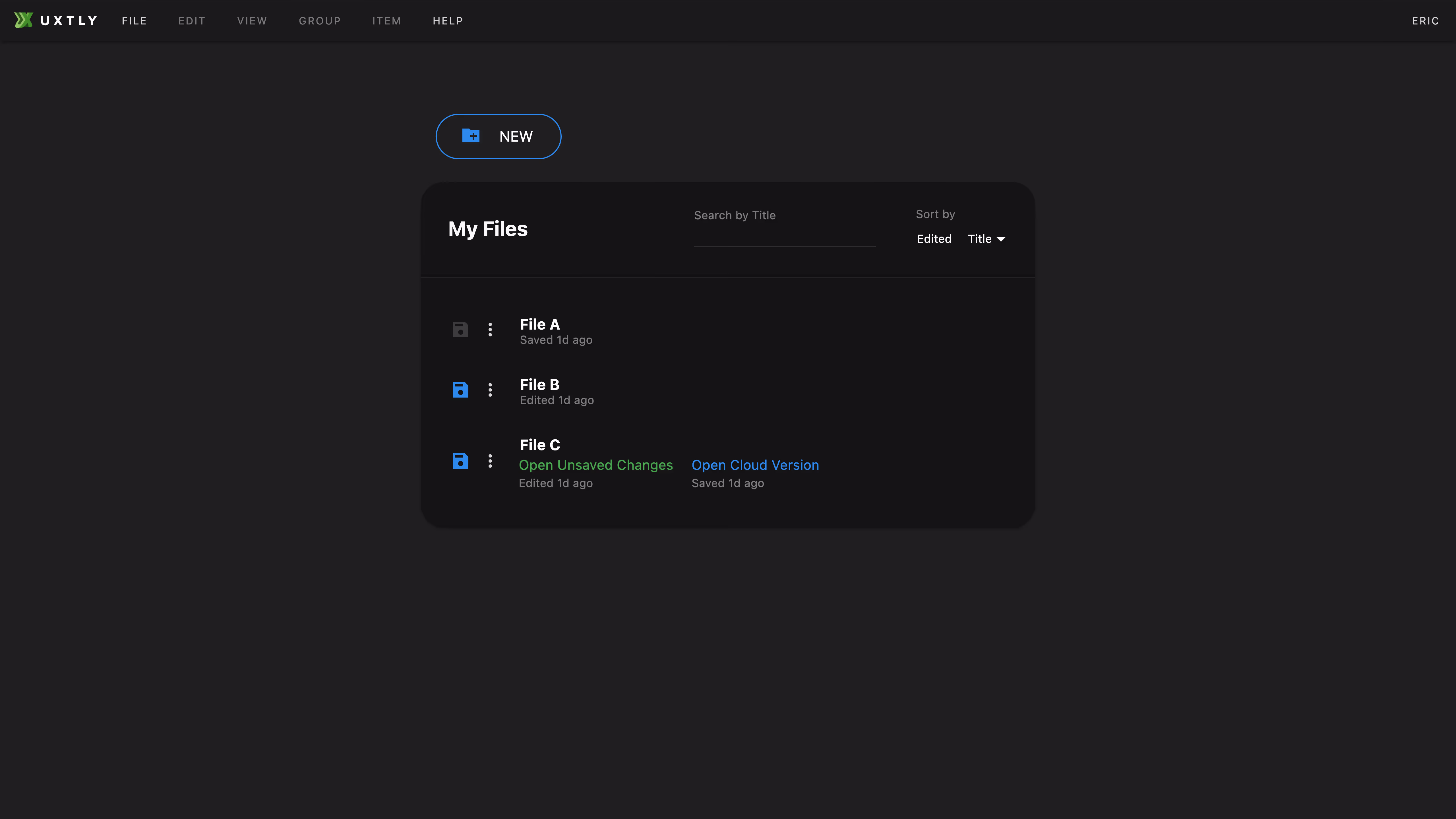Open the Edit menu
Image resolution: width=1456 pixels, height=819 pixels.
coord(192,21)
